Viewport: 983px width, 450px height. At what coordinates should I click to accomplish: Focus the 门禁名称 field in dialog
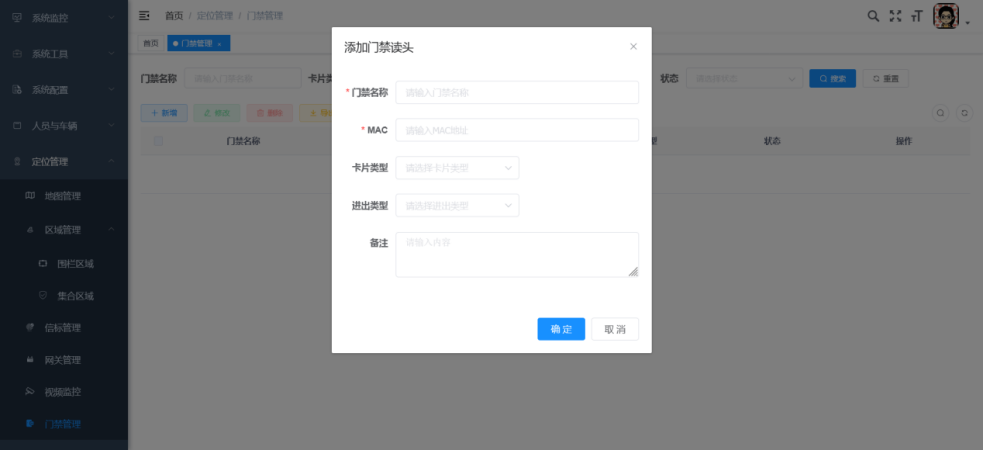[x=517, y=93]
